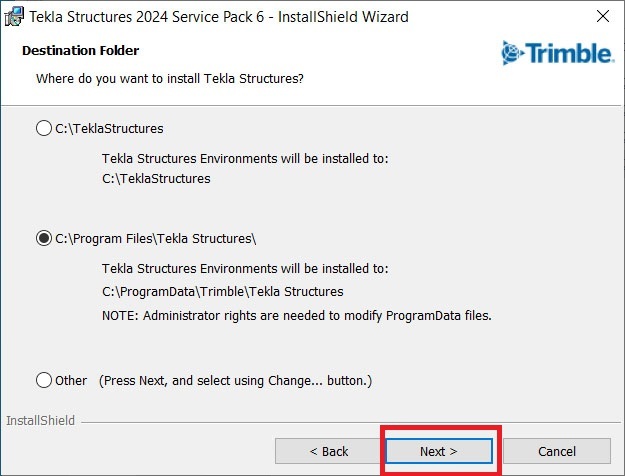This screenshot has width=625, height=476.
Task: Go back with the Back button
Action: pos(328,451)
